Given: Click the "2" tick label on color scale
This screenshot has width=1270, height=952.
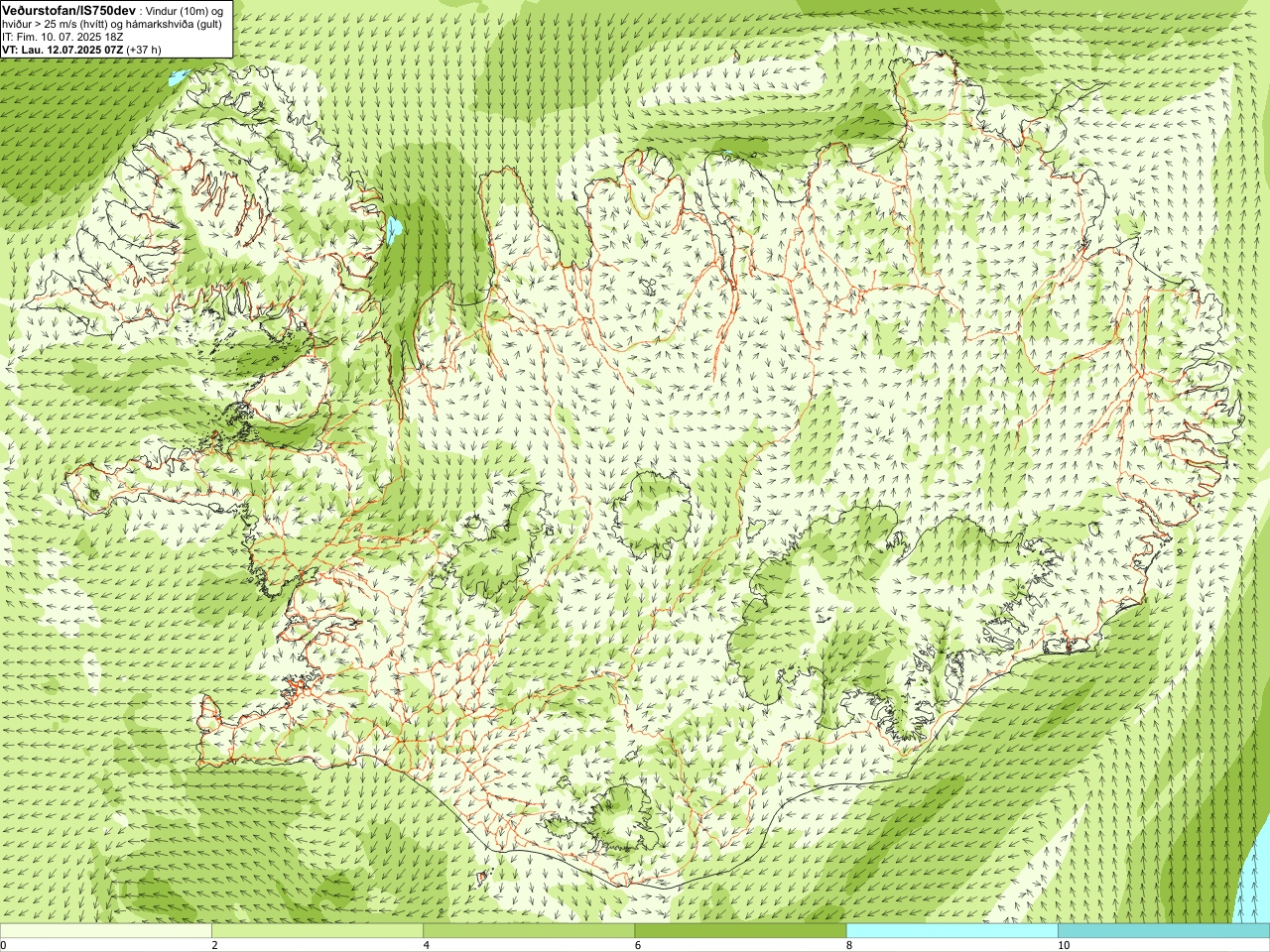Looking at the screenshot, I should [x=215, y=945].
